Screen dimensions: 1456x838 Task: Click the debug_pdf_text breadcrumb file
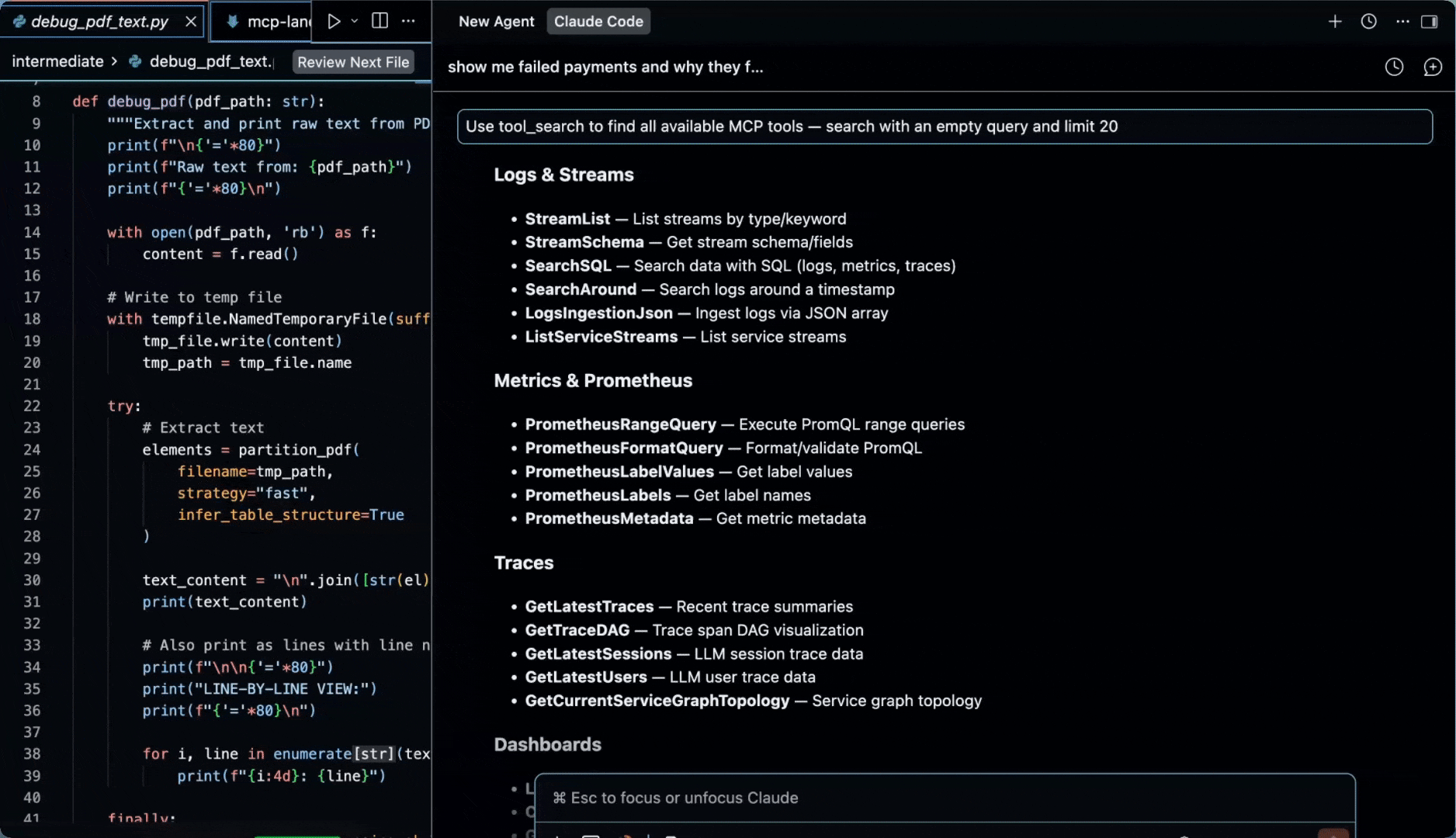(202, 61)
